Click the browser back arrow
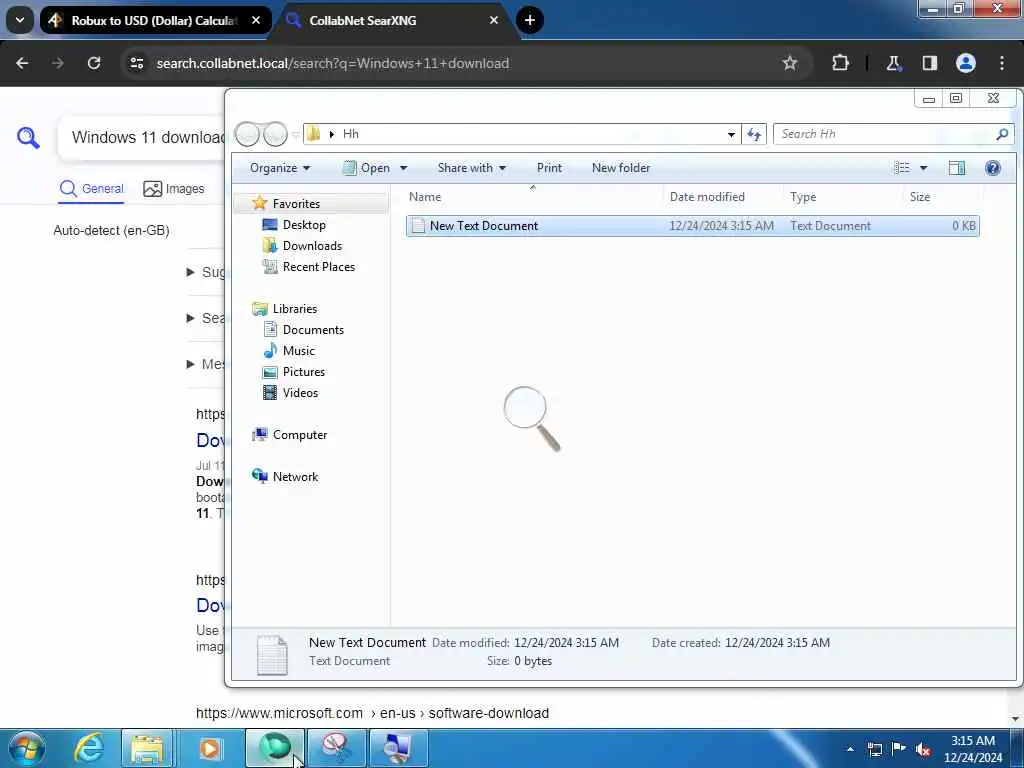Image resolution: width=1024 pixels, height=768 pixels. click(22, 63)
